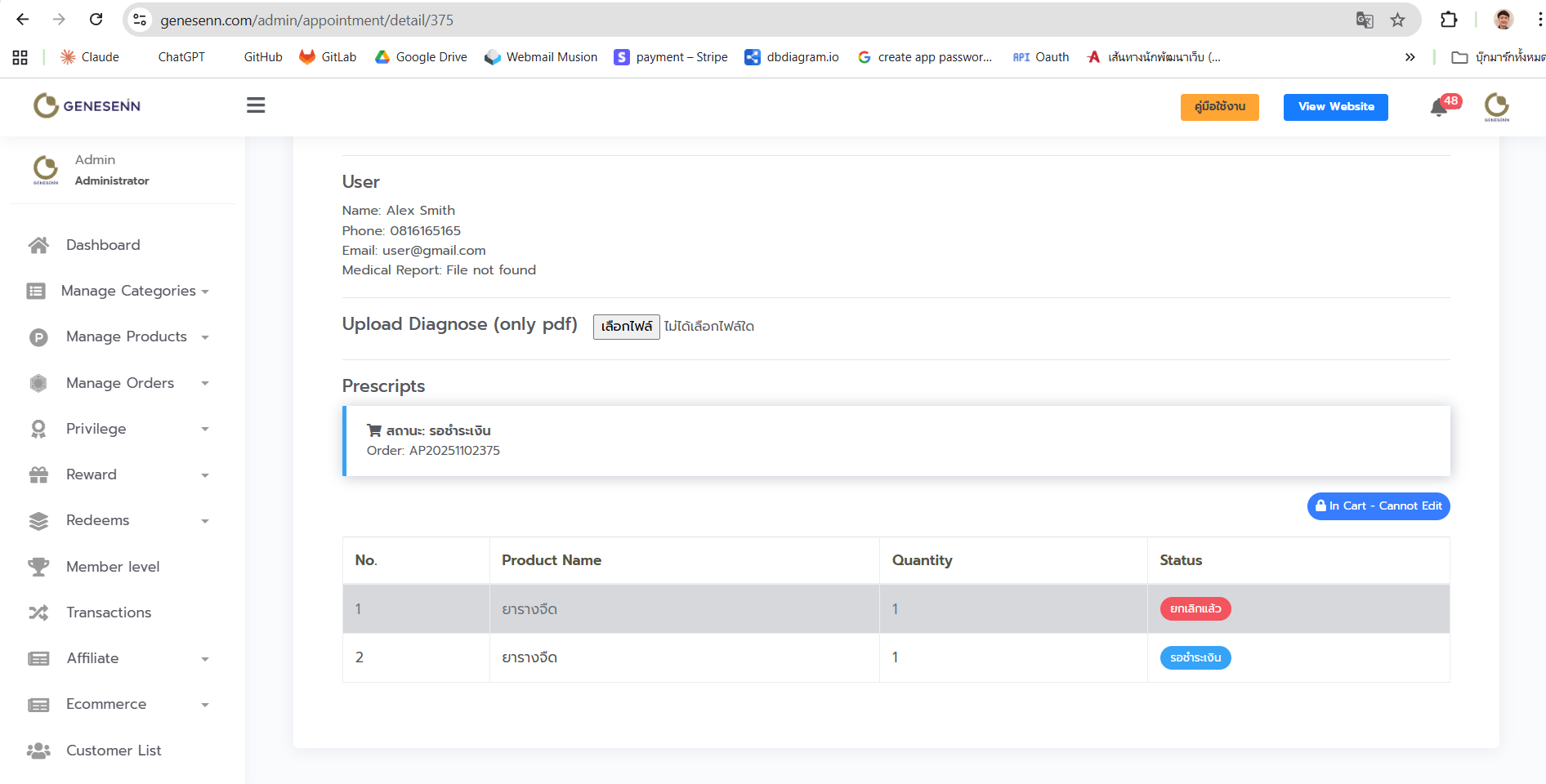This screenshot has height=784, width=1546.
Task: Expand the Manage Categories menu
Action: [x=128, y=291]
